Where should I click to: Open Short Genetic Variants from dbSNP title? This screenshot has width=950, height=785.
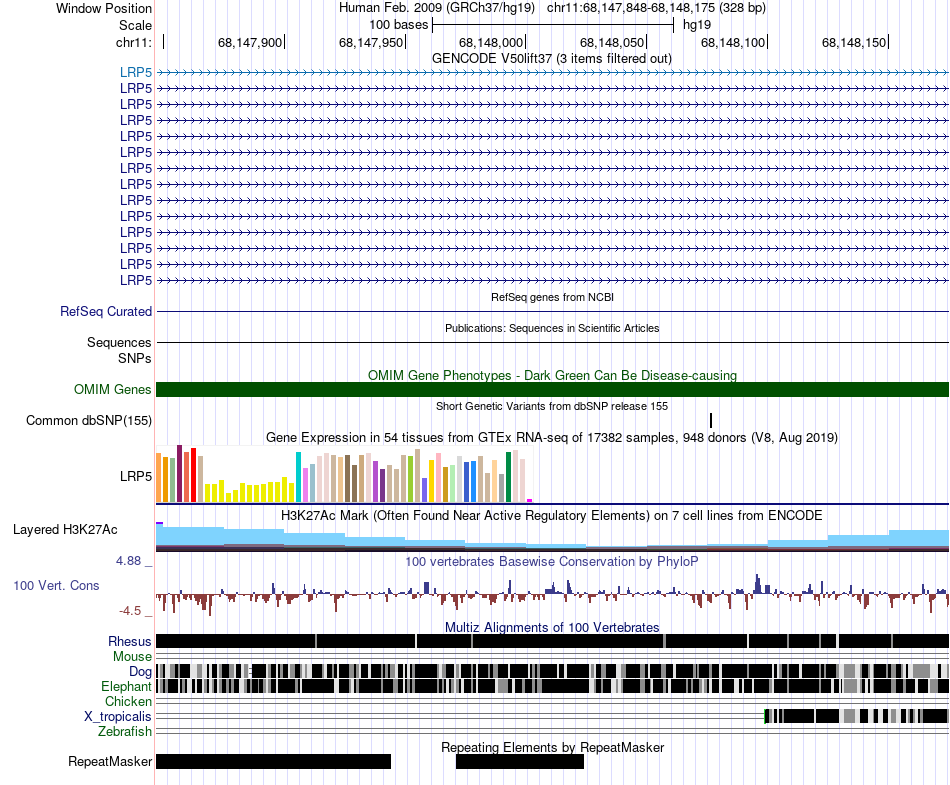pyautogui.click(x=552, y=406)
